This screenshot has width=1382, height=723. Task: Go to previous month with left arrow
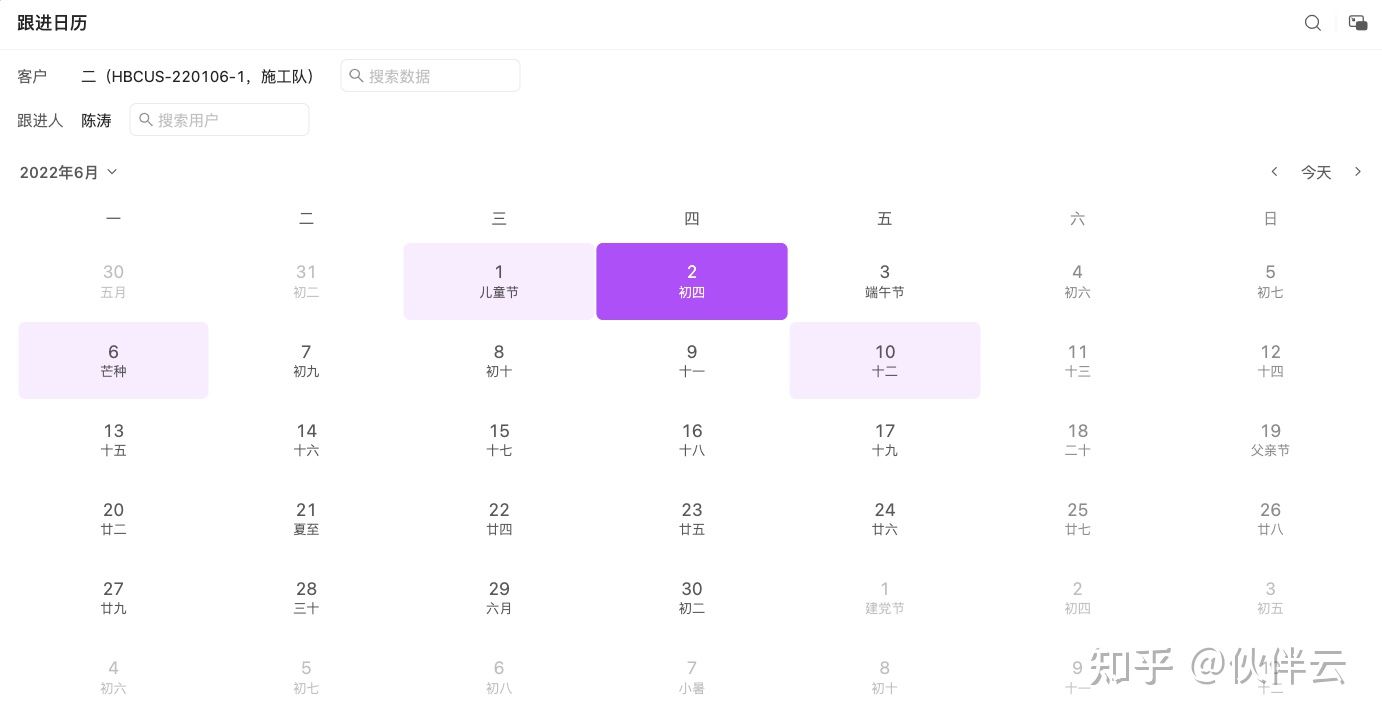click(x=1274, y=172)
